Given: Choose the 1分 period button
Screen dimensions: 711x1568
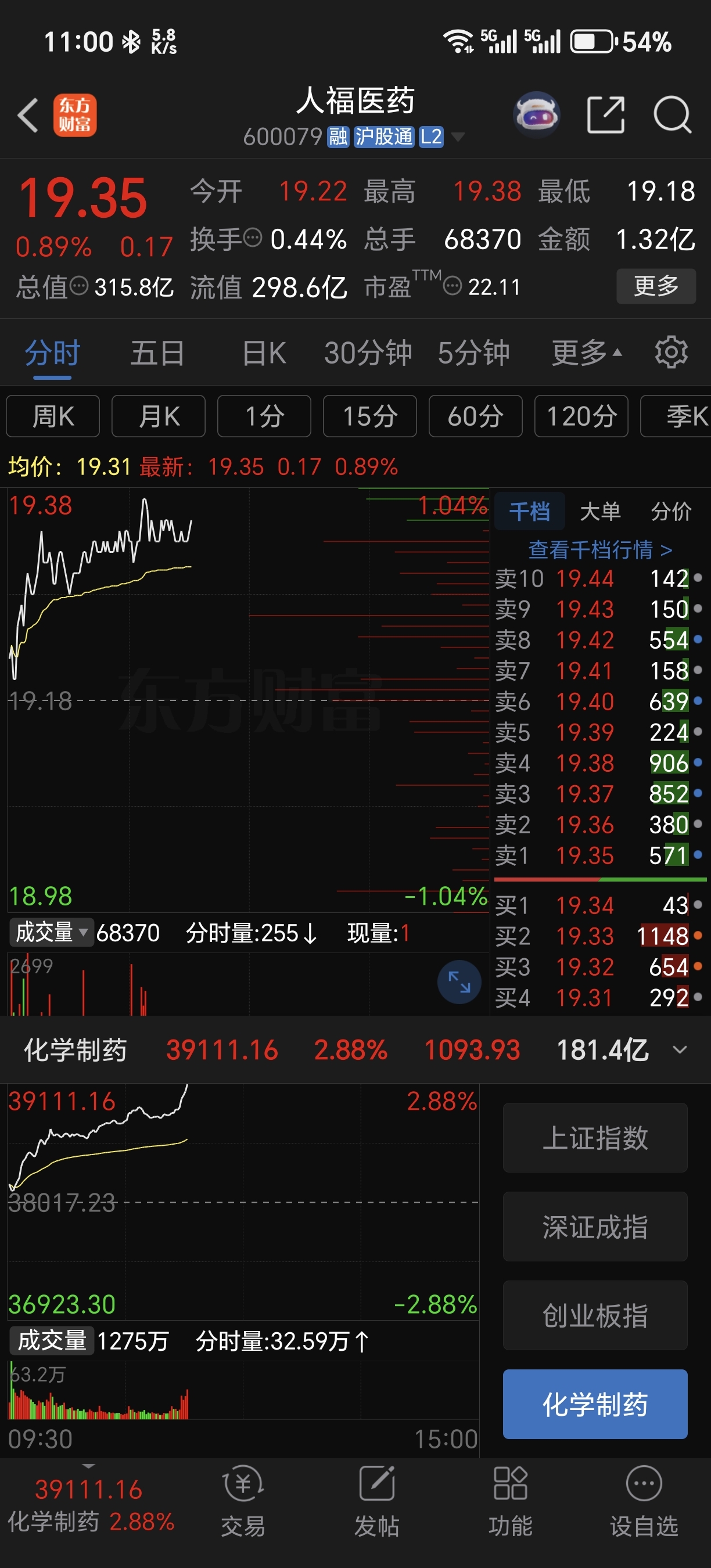Looking at the screenshot, I should pos(264,416).
